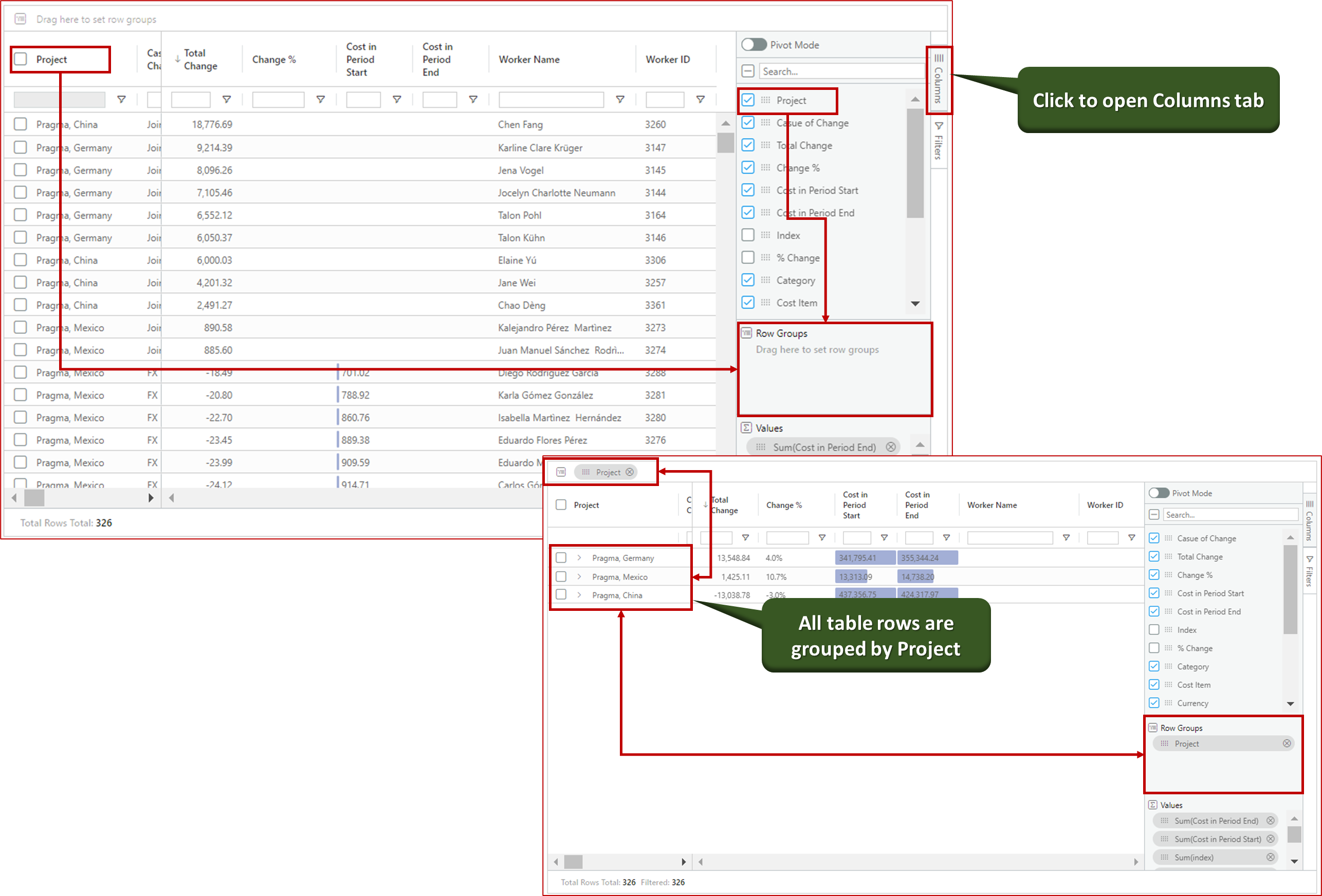The height and width of the screenshot is (896, 1322).
Task: Expand the Pragma, China group row
Action: point(579,595)
